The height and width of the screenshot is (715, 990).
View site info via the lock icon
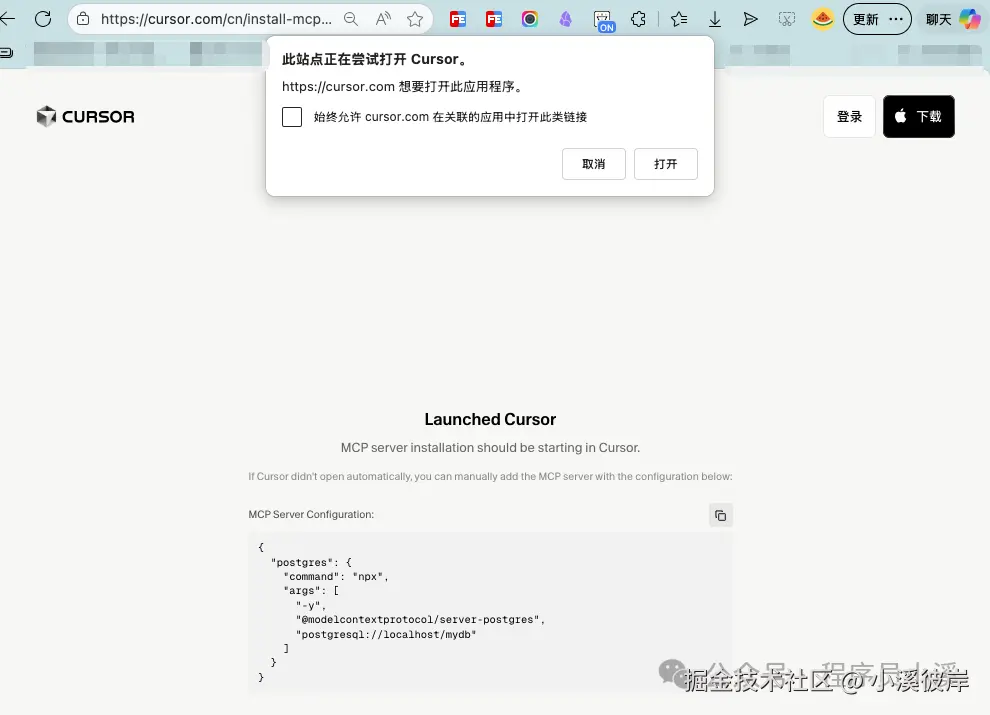[83, 19]
